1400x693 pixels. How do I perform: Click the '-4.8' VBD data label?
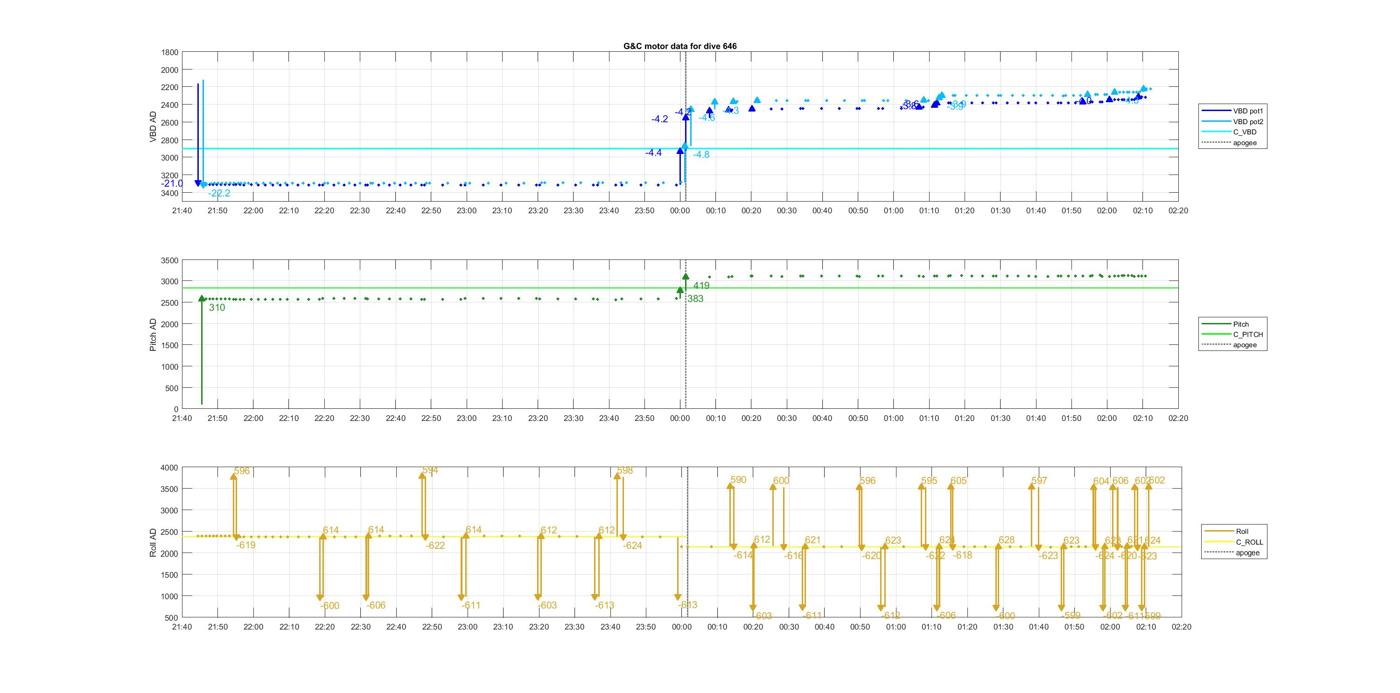pyautogui.click(x=701, y=155)
